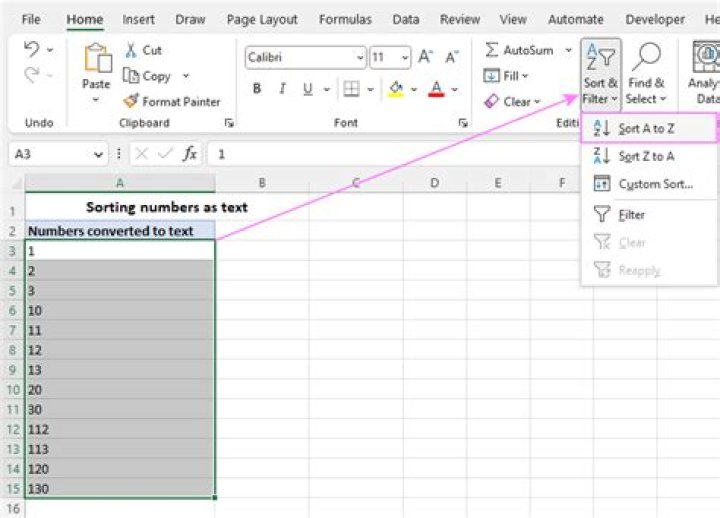
Task: Toggle Bold formatting
Action: coord(257,89)
